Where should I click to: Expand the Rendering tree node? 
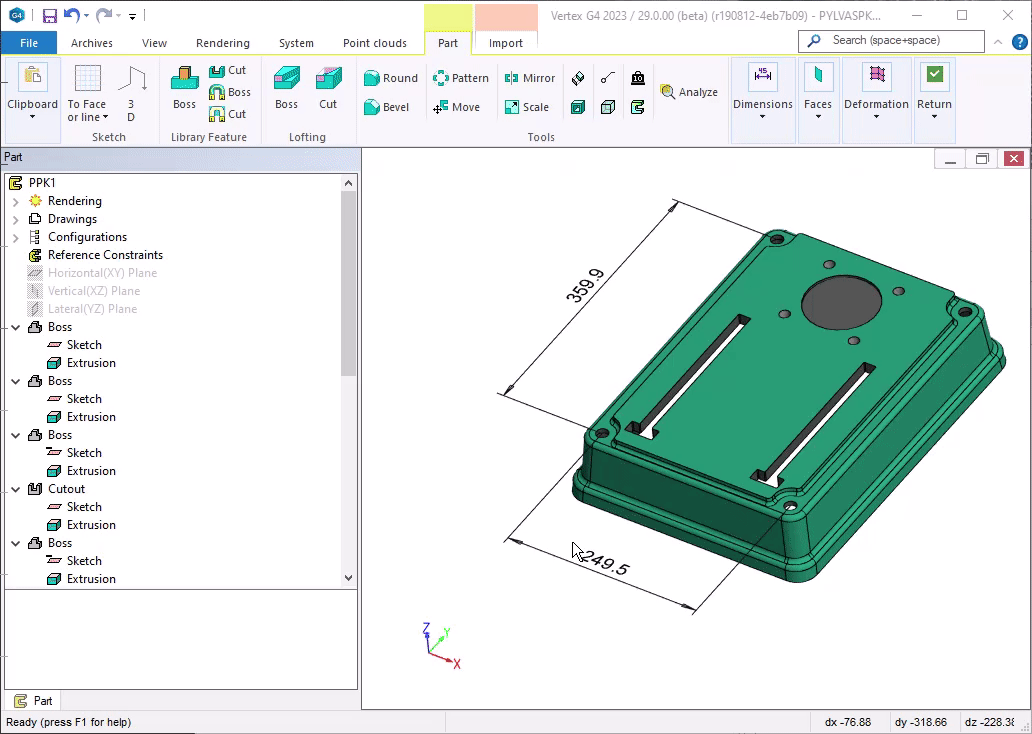click(x=15, y=201)
